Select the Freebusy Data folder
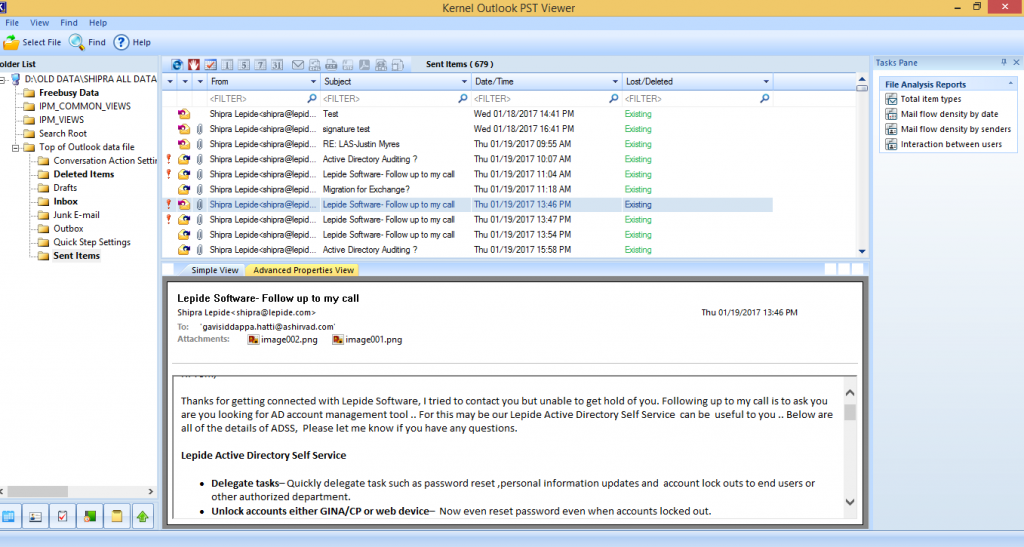This screenshot has height=547, width=1024. 69,93
